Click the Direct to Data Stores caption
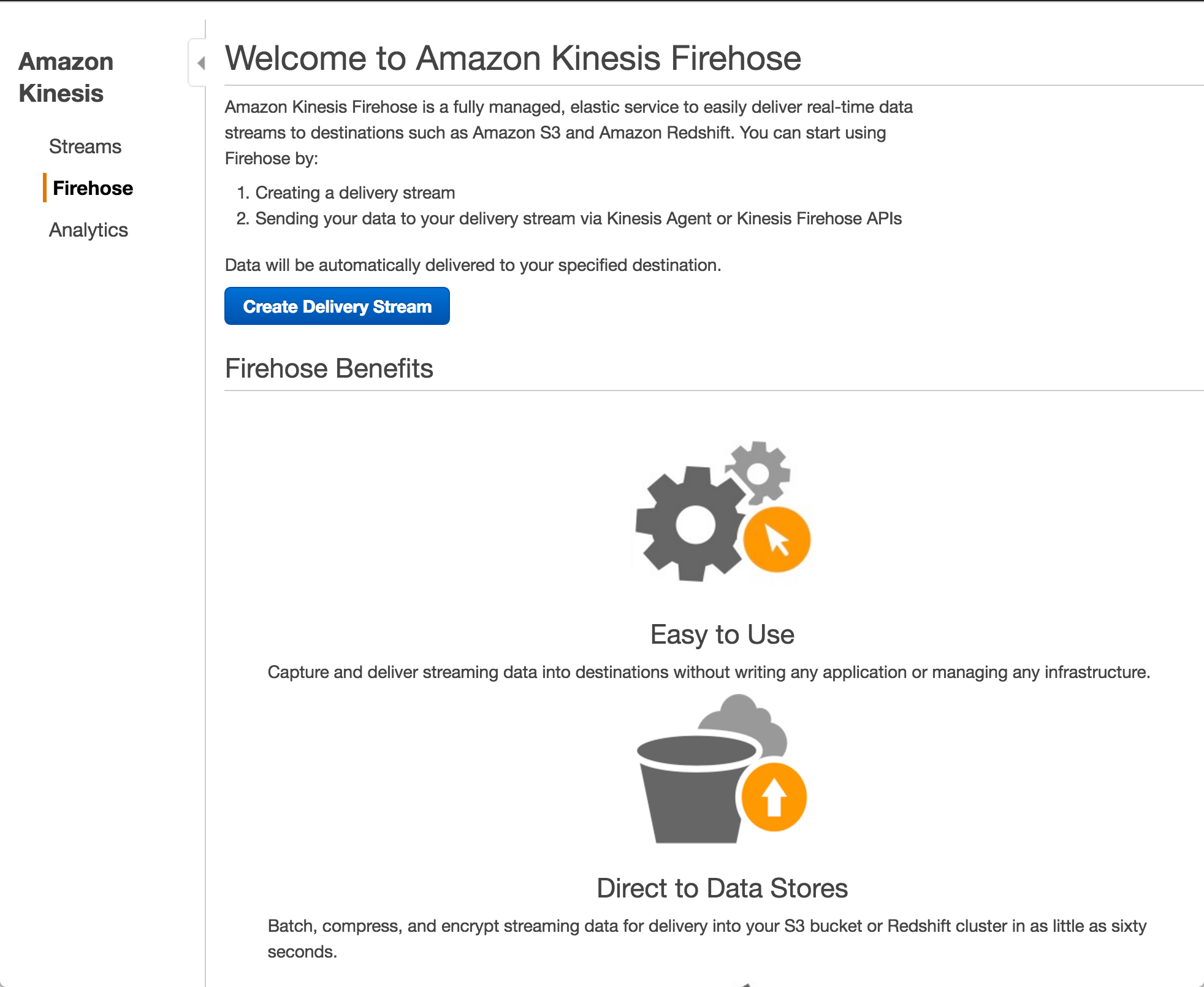This screenshot has width=1204, height=987. pyautogui.click(x=722, y=888)
